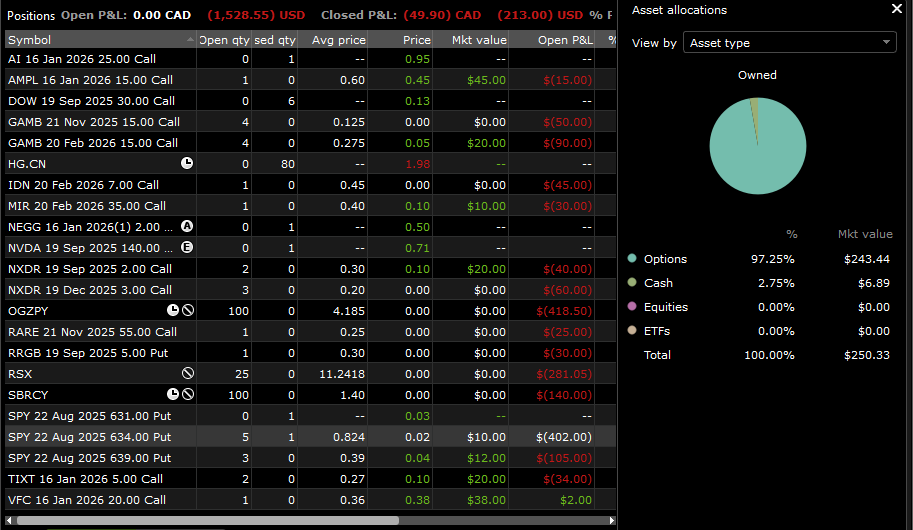Select NEGG 16 Jan 2026(1) 2.00 position

(90, 227)
